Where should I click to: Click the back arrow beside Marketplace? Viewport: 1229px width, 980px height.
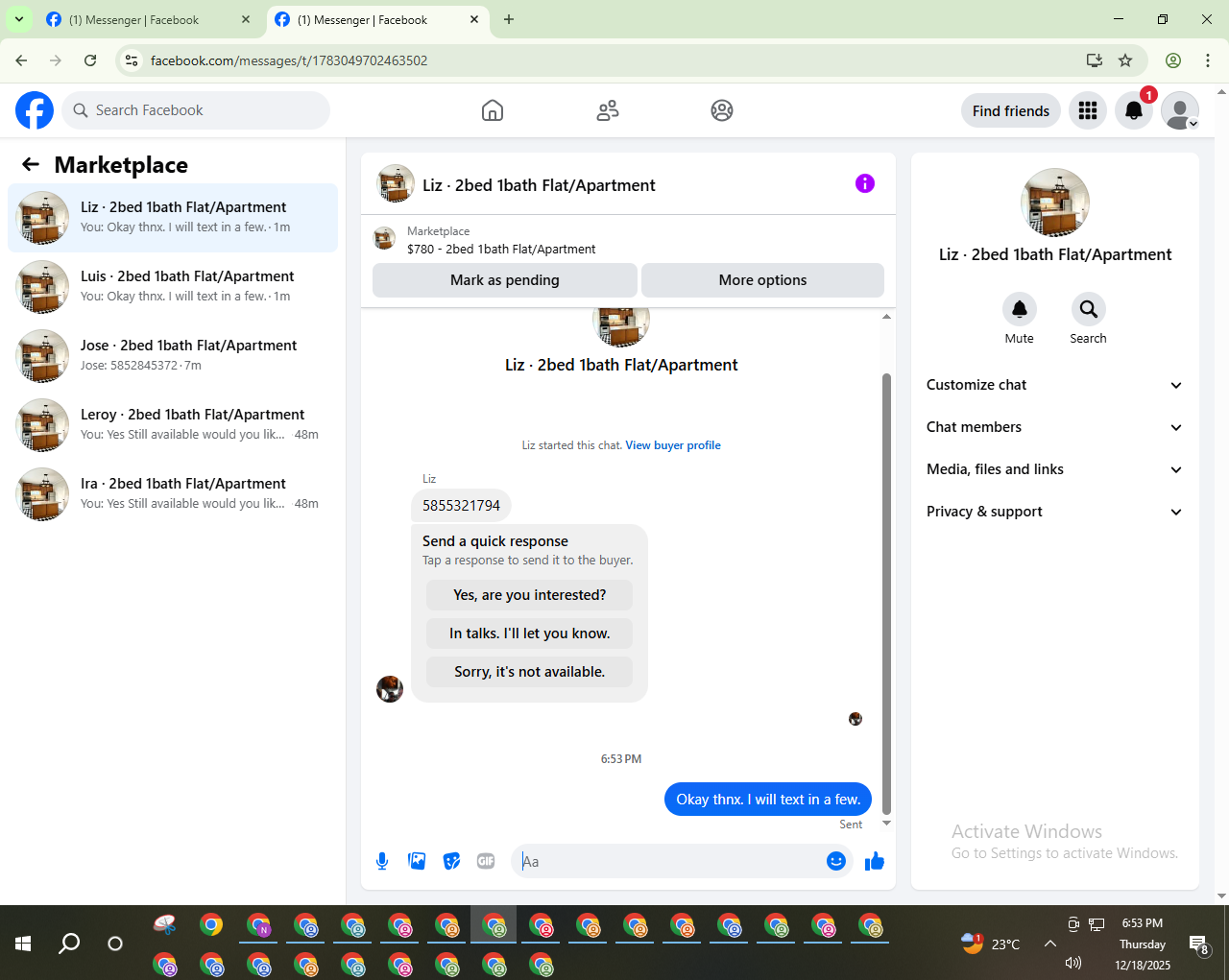pyautogui.click(x=31, y=164)
